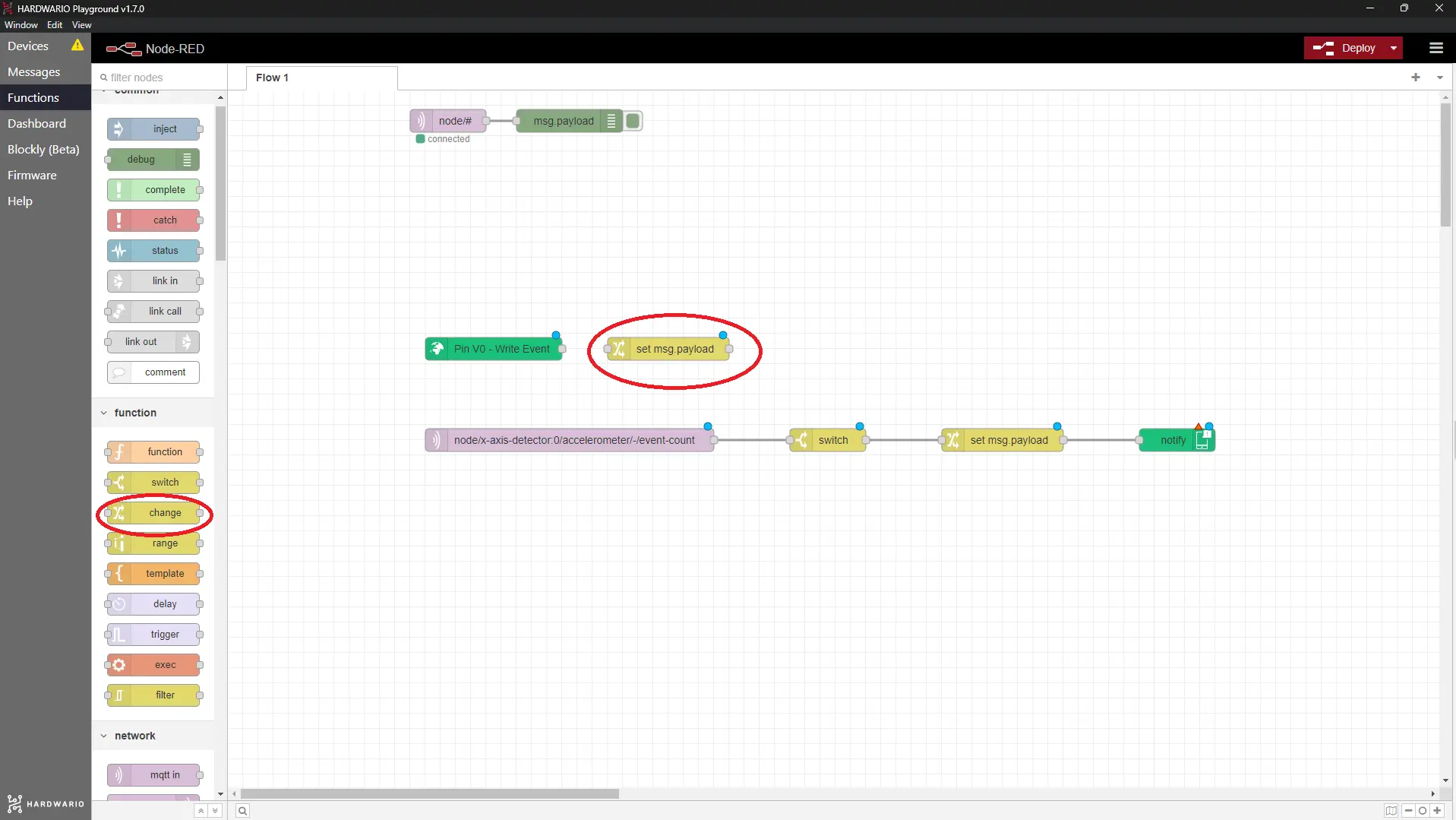Select the function palette node
The width and height of the screenshot is (1456, 820).
pyautogui.click(x=153, y=452)
